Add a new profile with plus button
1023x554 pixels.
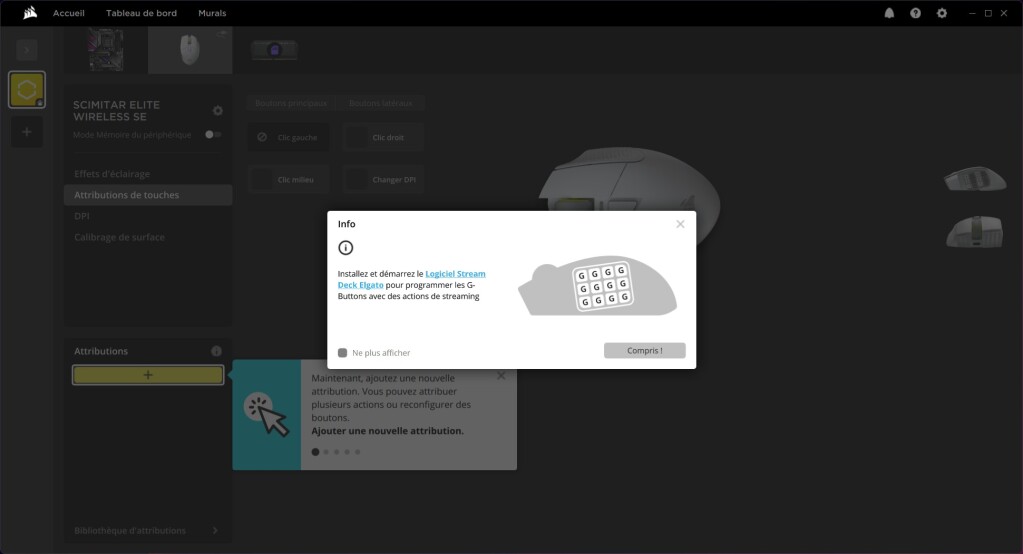click(27, 132)
